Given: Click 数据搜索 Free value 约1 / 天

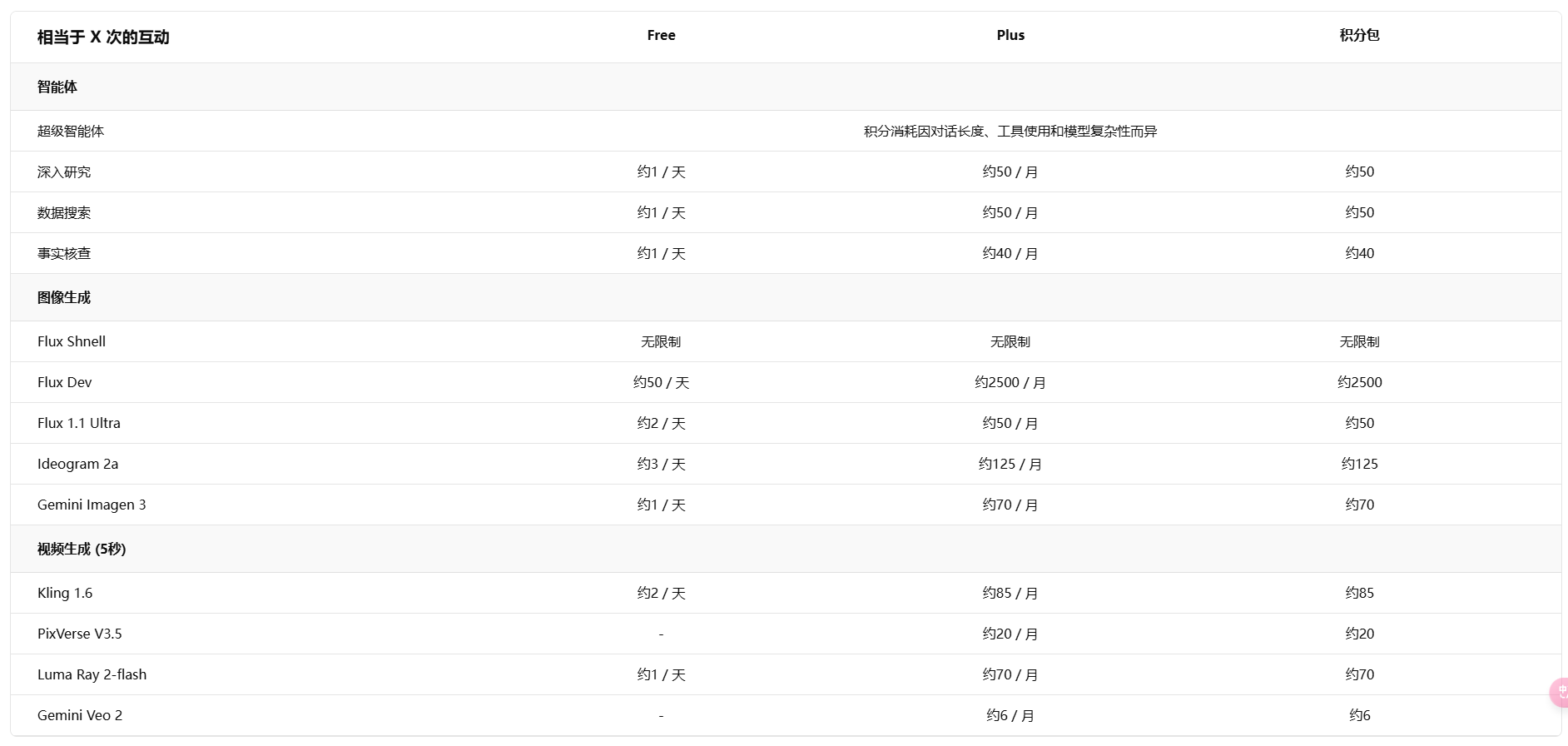Looking at the screenshot, I should point(661,212).
